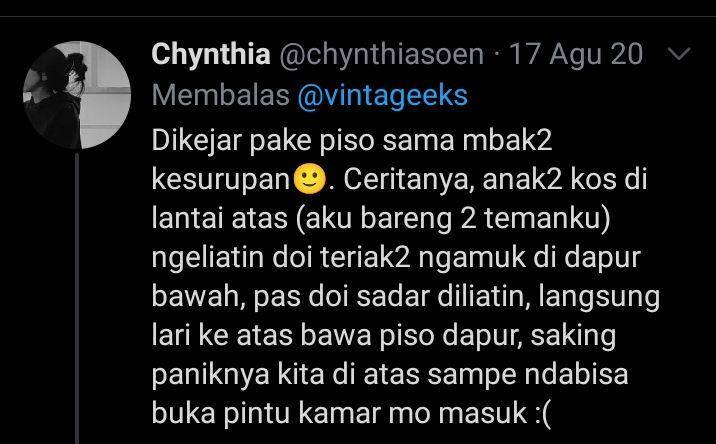Open the tweet timestamp 17 Agu 20
The image size is (716, 444).
pos(576,54)
